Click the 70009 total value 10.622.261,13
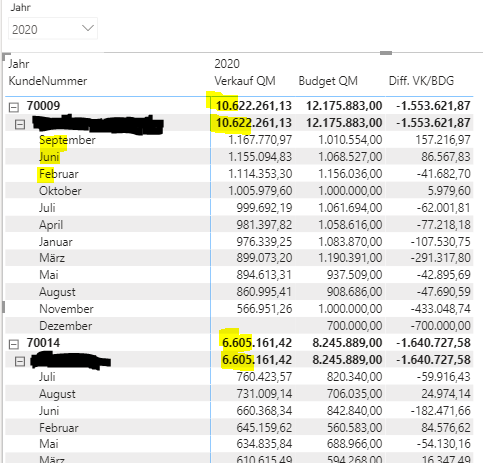483x463 pixels. pyautogui.click(x=254, y=106)
